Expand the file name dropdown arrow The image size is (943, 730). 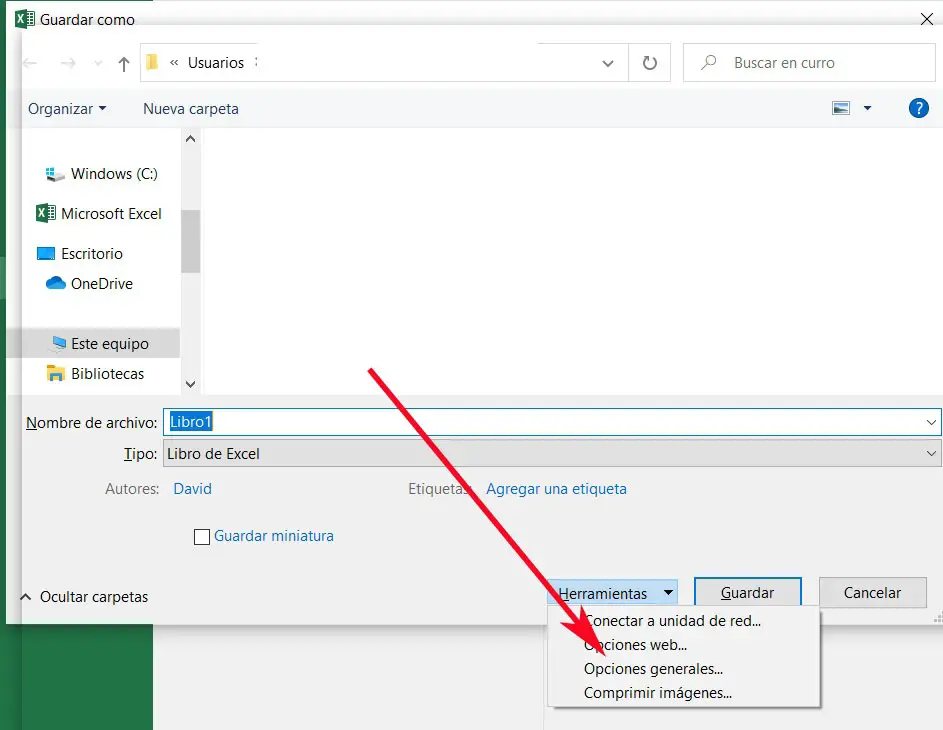pos(931,422)
